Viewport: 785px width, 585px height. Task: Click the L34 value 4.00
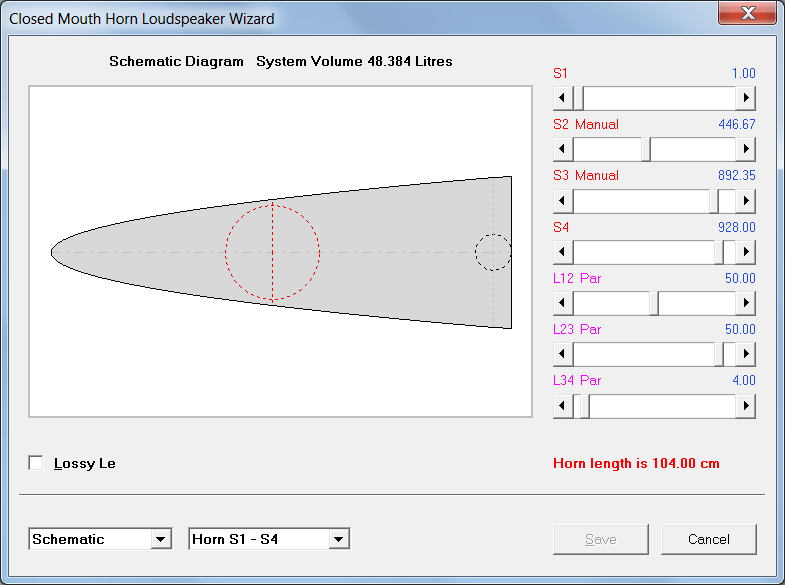point(743,380)
